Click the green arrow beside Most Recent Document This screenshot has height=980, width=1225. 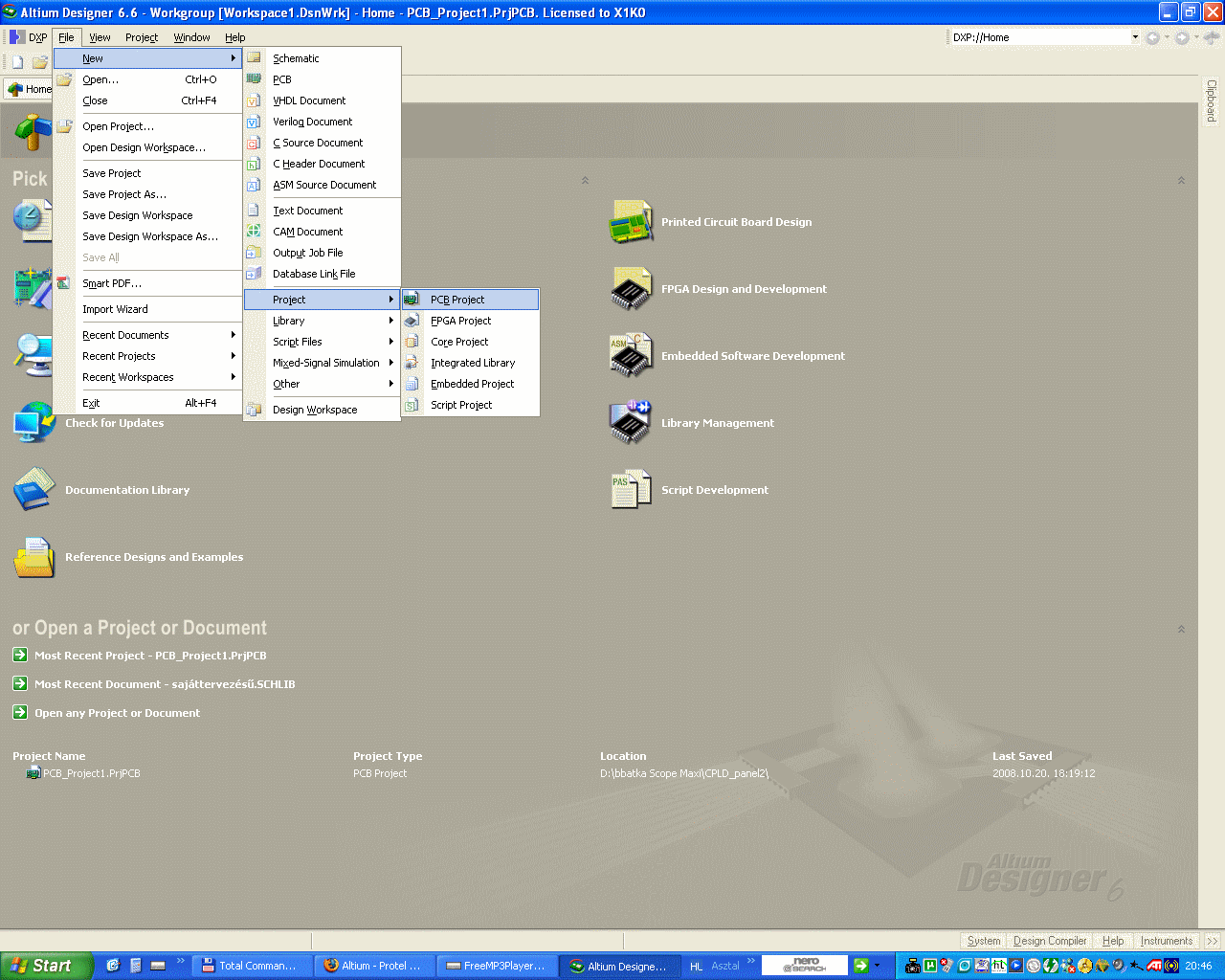coord(20,683)
